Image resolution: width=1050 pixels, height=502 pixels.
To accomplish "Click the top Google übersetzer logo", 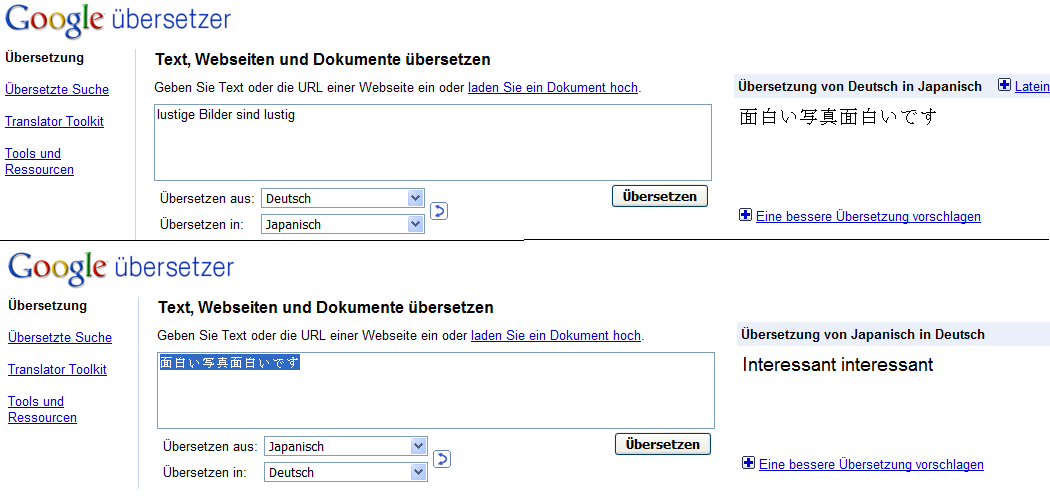I will 118,20.
